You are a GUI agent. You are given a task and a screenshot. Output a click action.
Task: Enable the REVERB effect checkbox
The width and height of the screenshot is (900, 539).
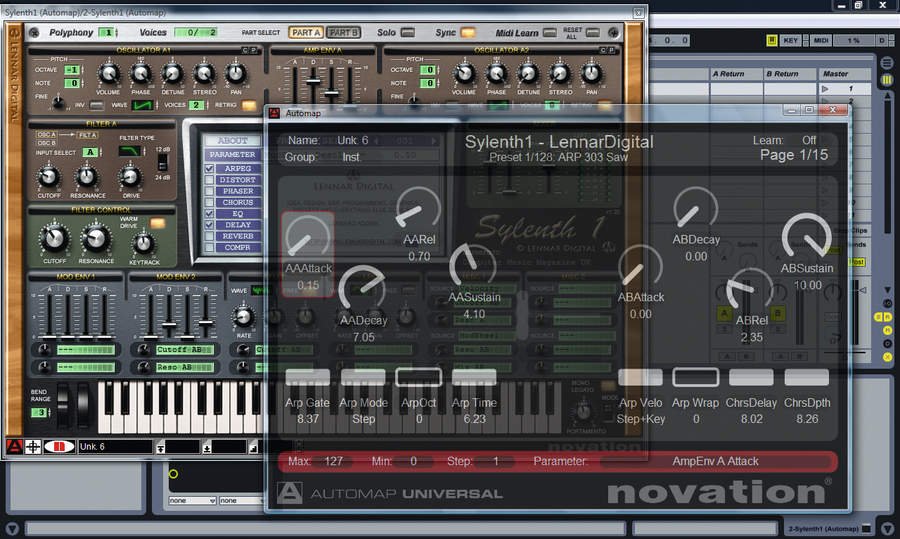coord(210,236)
